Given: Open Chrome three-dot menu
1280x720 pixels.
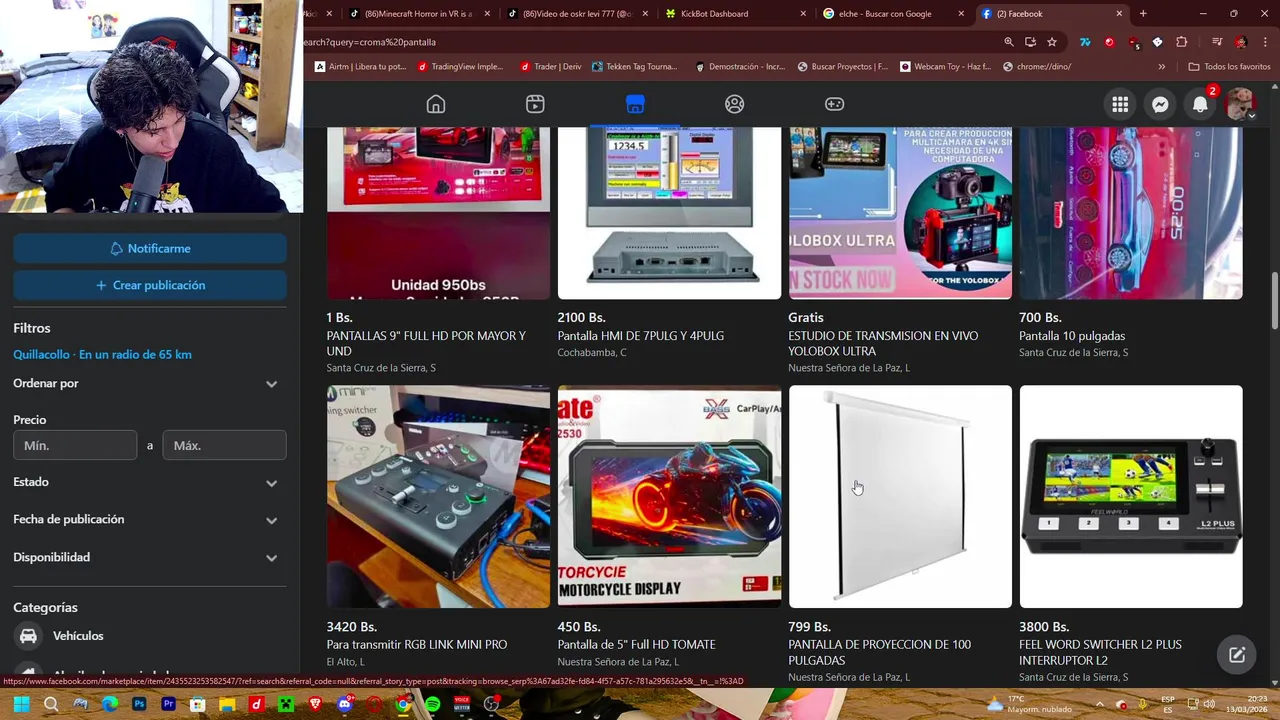Looking at the screenshot, I should tap(1267, 42).
